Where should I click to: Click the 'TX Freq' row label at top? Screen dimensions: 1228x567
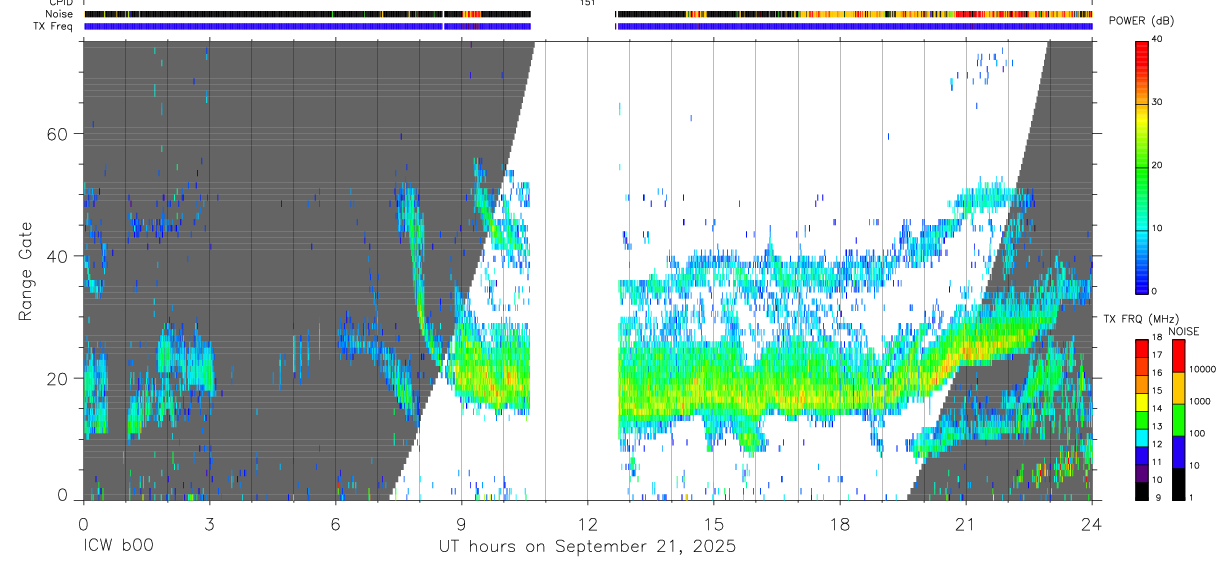(53, 26)
